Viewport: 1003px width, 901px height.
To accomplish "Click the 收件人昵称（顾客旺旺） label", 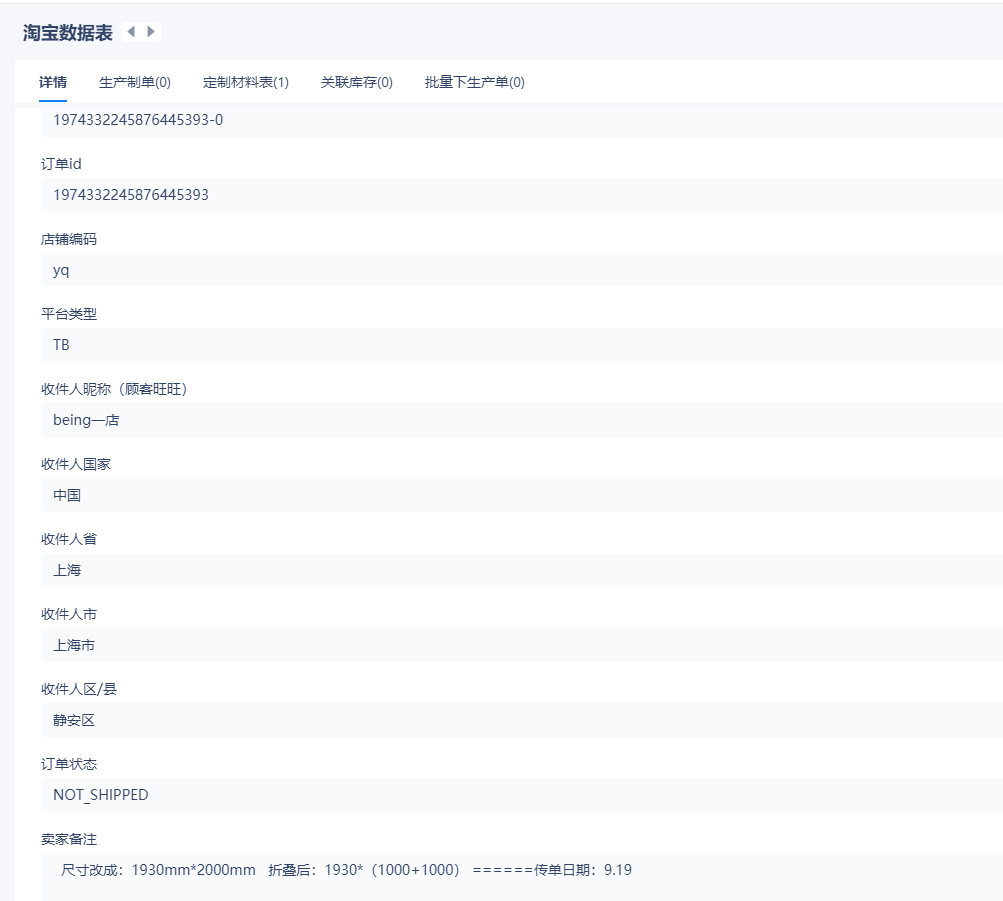I will point(115,389).
